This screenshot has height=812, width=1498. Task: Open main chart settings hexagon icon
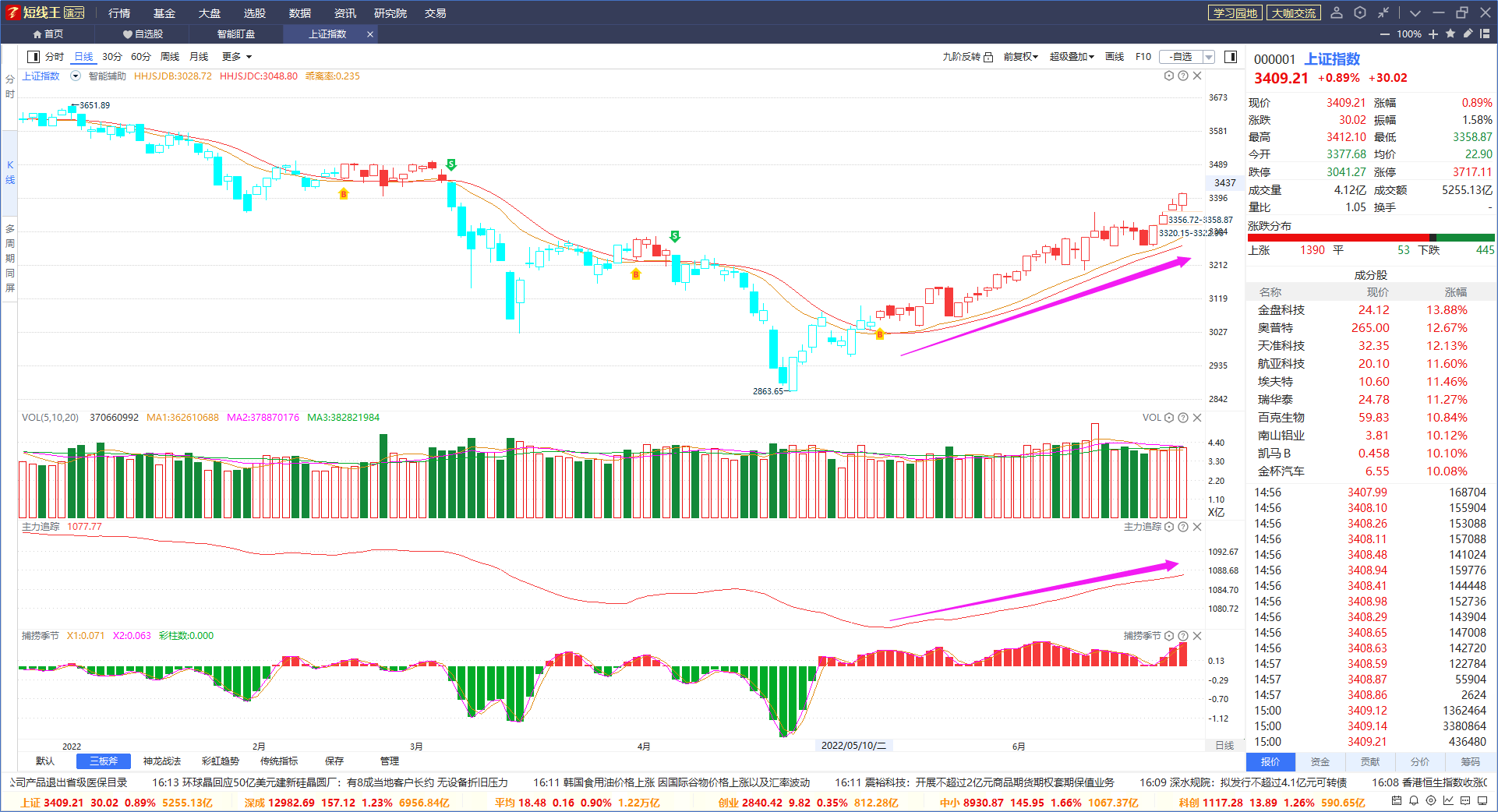pyautogui.click(x=1169, y=76)
